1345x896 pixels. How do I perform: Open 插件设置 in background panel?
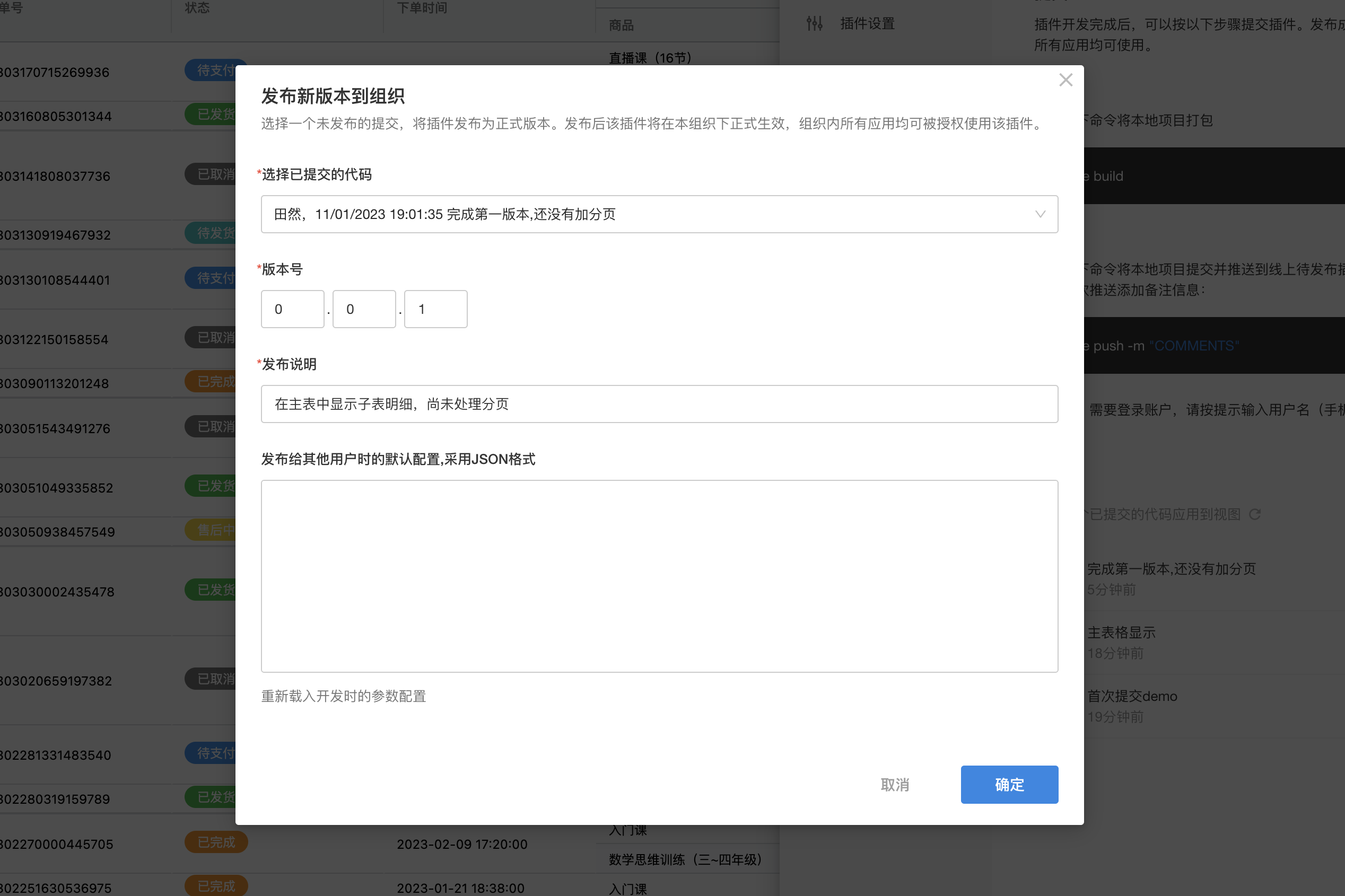pyautogui.click(x=867, y=23)
